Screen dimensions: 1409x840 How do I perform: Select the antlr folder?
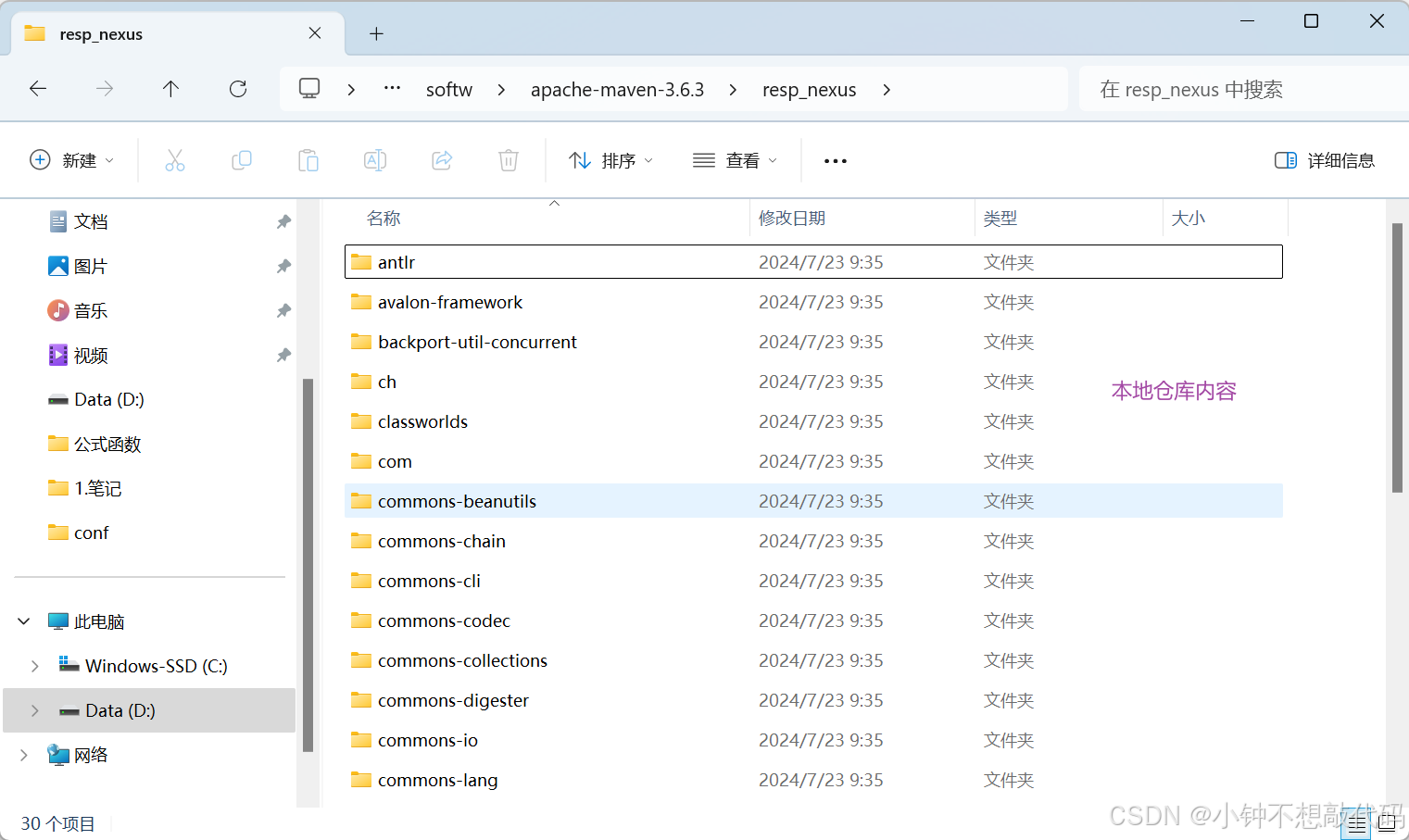click(x=813, y=262)
